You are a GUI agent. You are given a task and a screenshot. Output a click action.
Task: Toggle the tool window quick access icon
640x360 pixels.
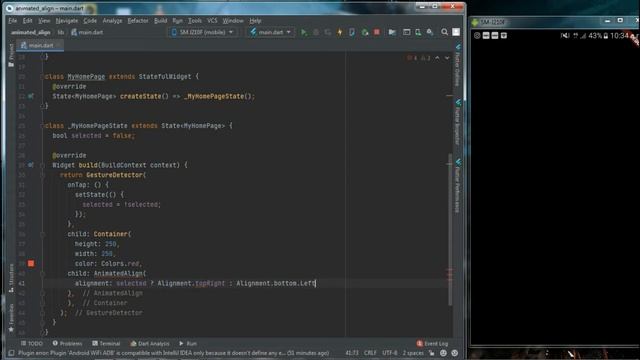coord(11,353)
